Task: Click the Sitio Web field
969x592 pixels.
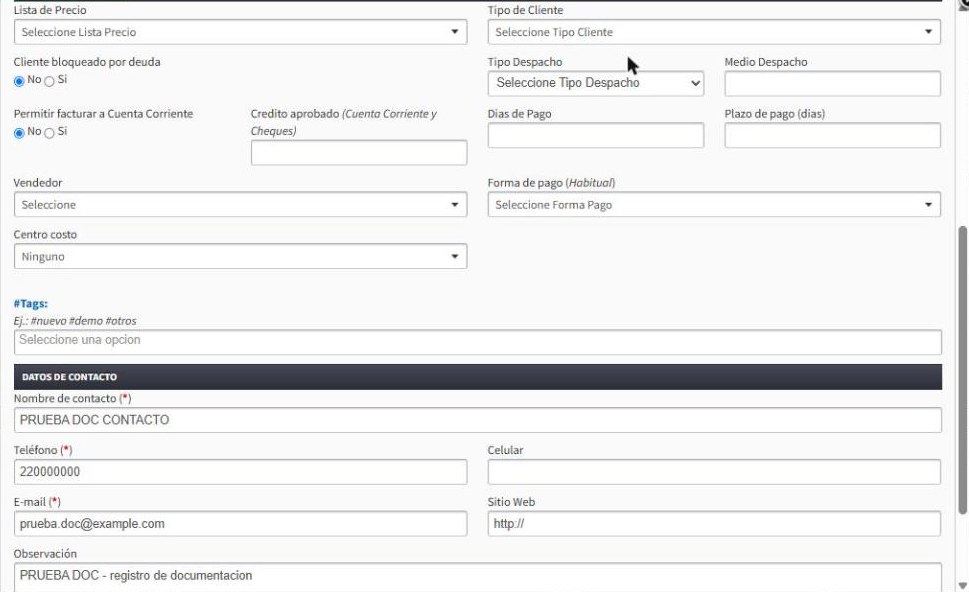Action: tap(714, 524)
